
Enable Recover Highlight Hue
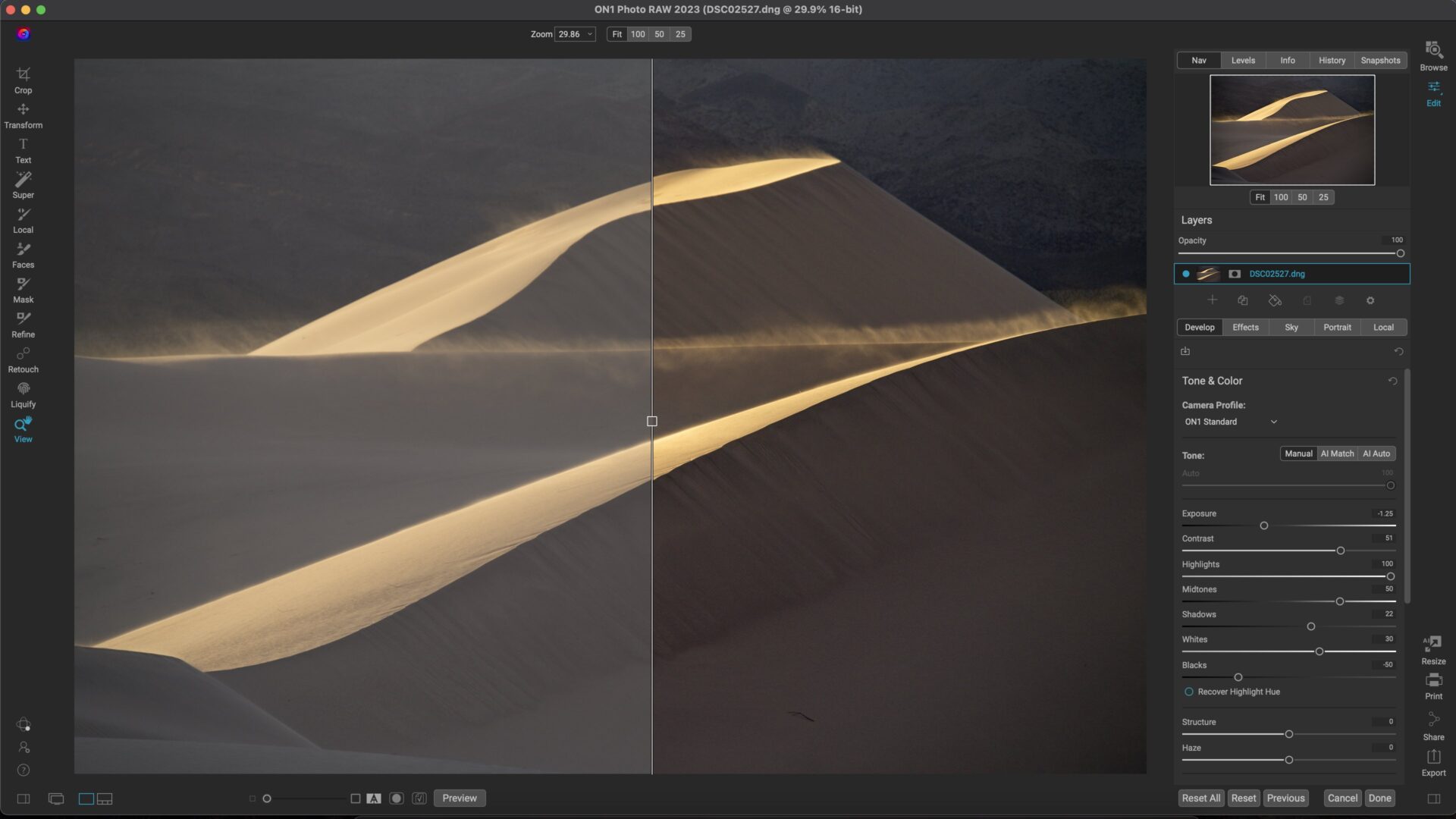(1188, 692)
